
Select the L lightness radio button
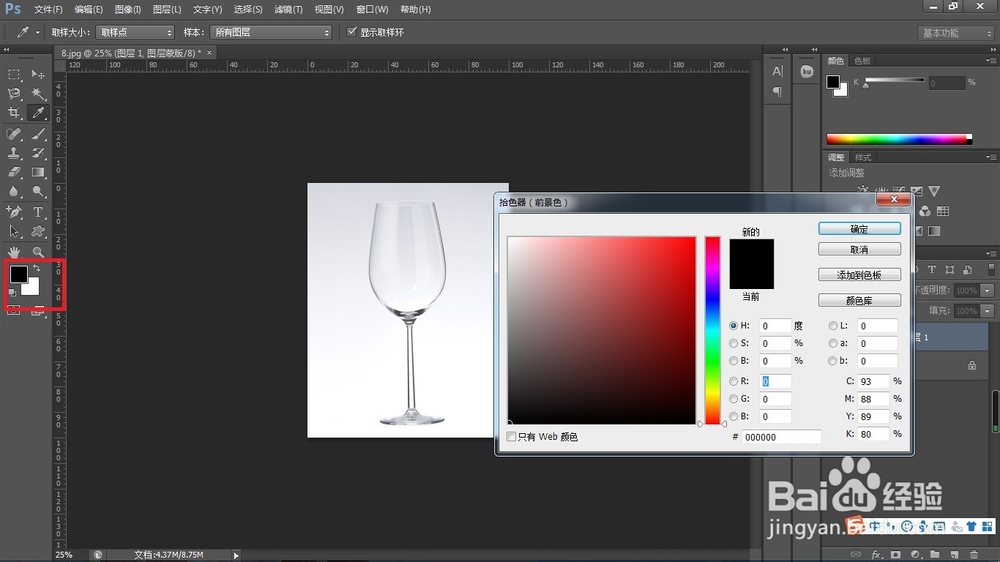833,325
